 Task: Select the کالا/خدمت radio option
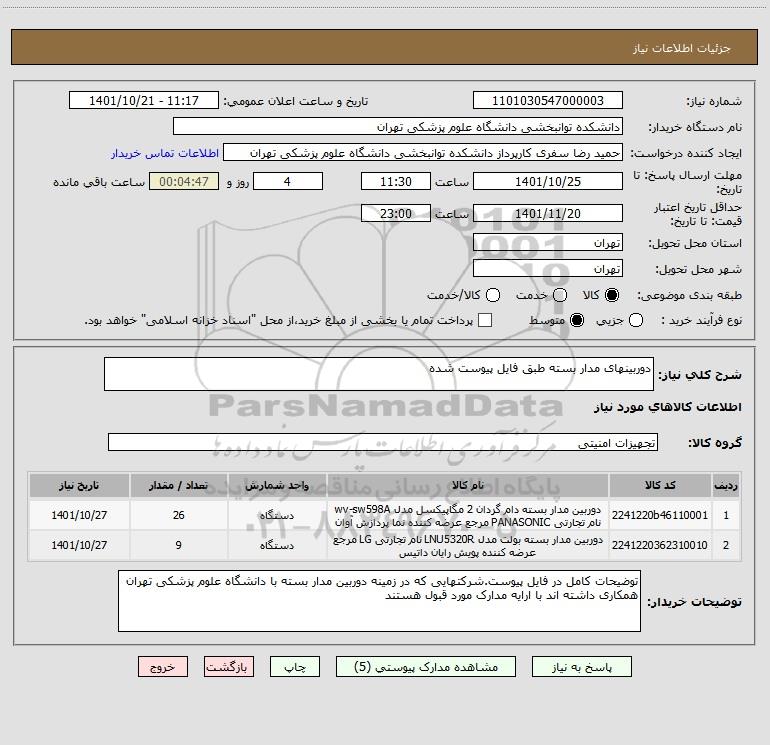(493, 295)
